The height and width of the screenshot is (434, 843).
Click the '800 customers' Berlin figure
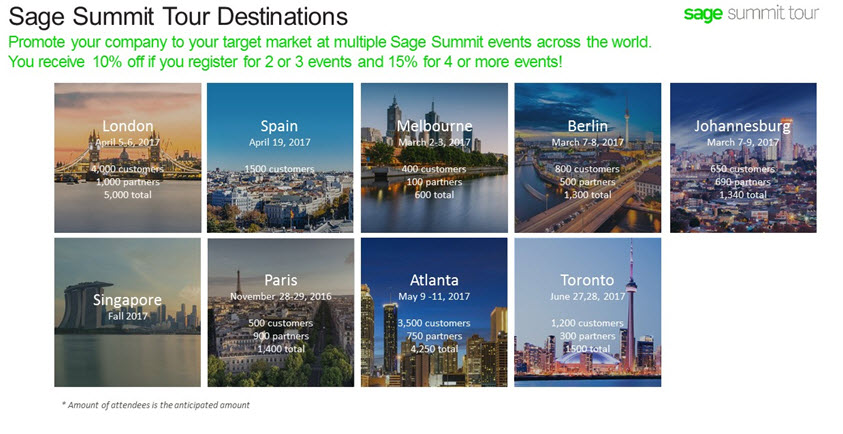click(587, 169)
